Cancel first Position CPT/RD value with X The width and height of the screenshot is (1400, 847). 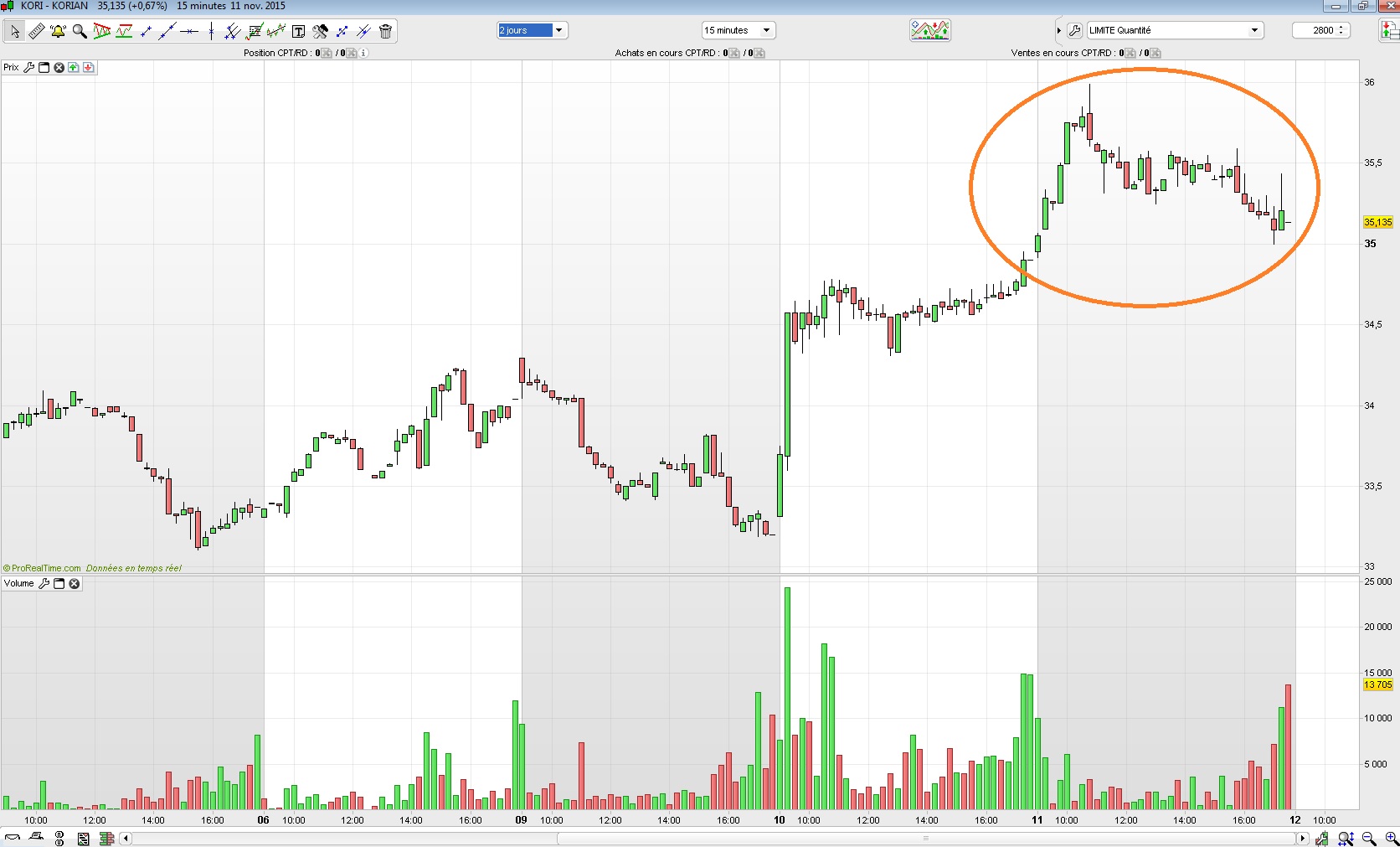[326, 53]
